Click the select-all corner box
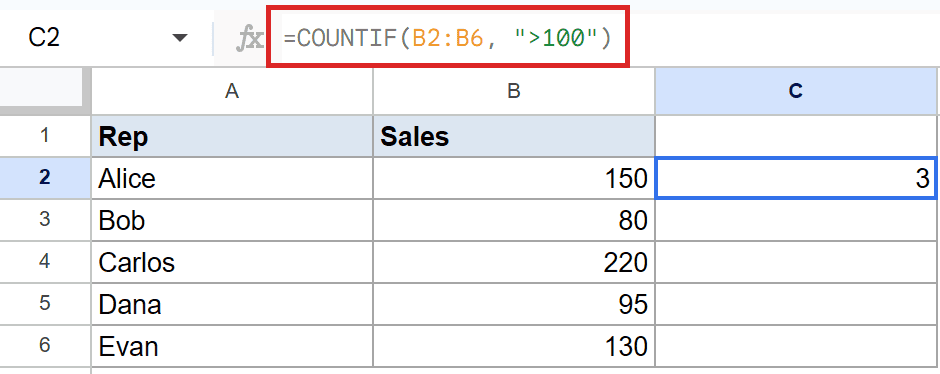The height and width of the screenshot is (374, 940). click(41, 87)
